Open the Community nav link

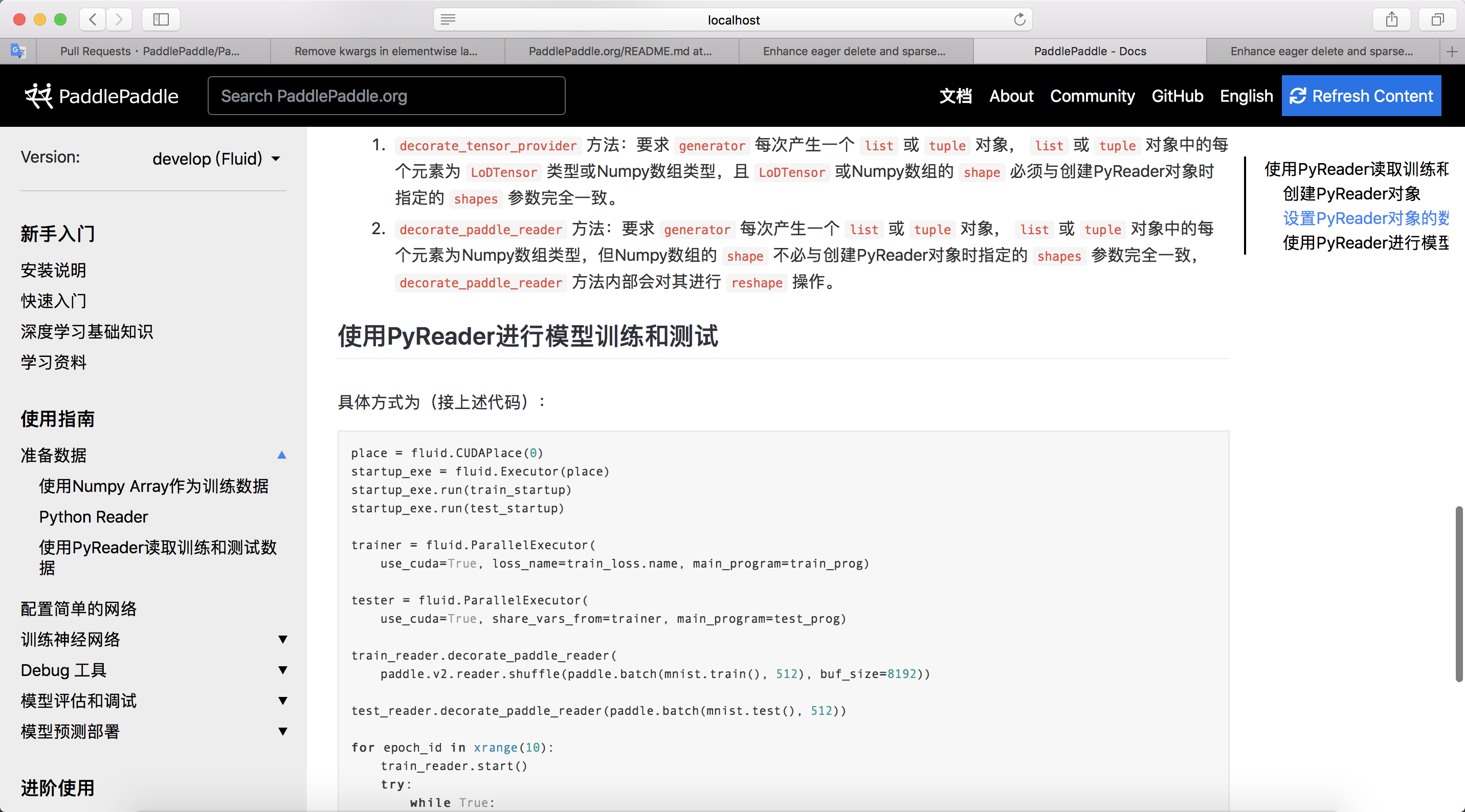pyautogui.click(x=1092, y=96)
